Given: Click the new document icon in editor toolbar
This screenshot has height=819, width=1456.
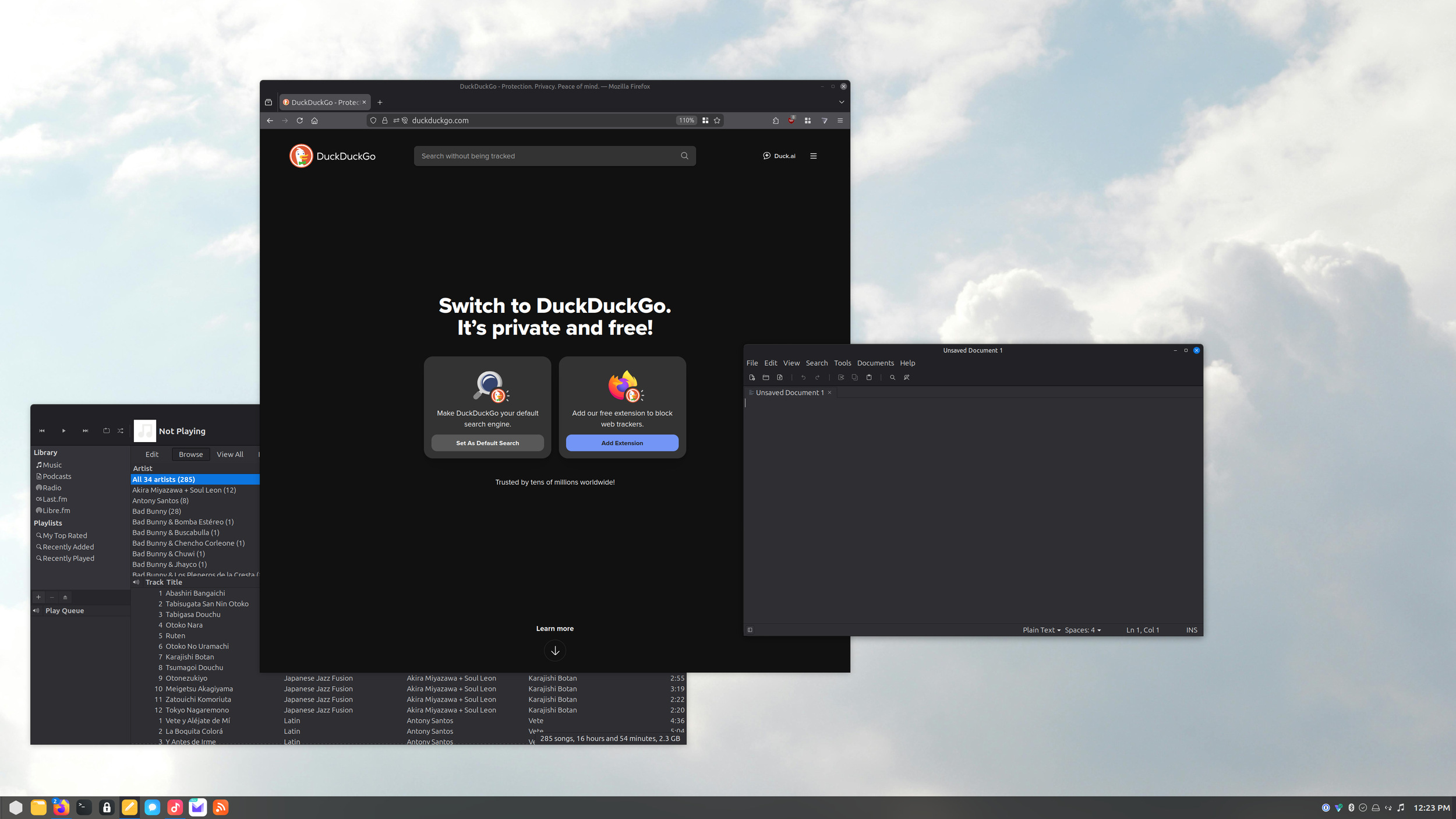Looking at the screenshot, I should pos(752,377).
